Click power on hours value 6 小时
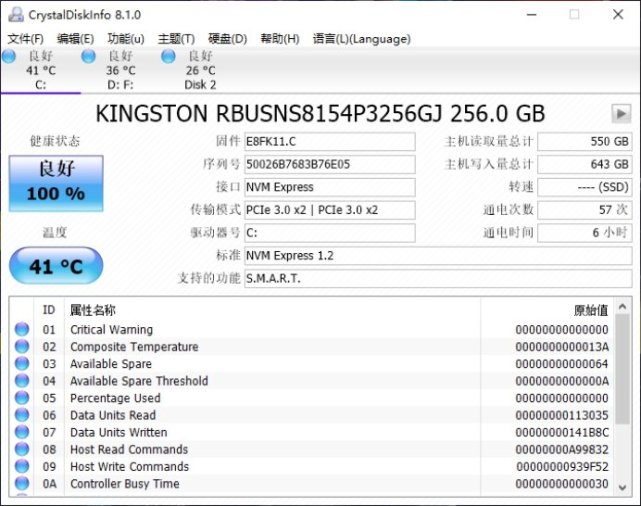 (x=585, y=233)
